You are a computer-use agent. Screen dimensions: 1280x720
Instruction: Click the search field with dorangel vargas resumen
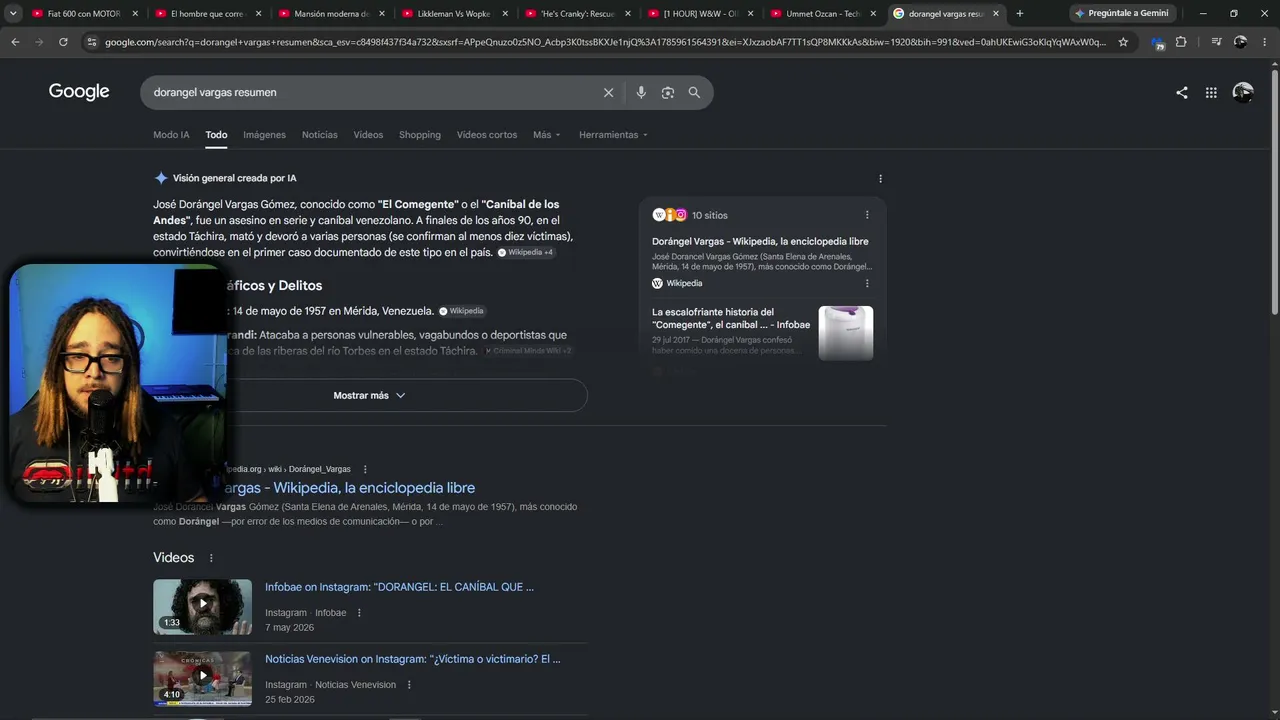(x=370, y=92)
